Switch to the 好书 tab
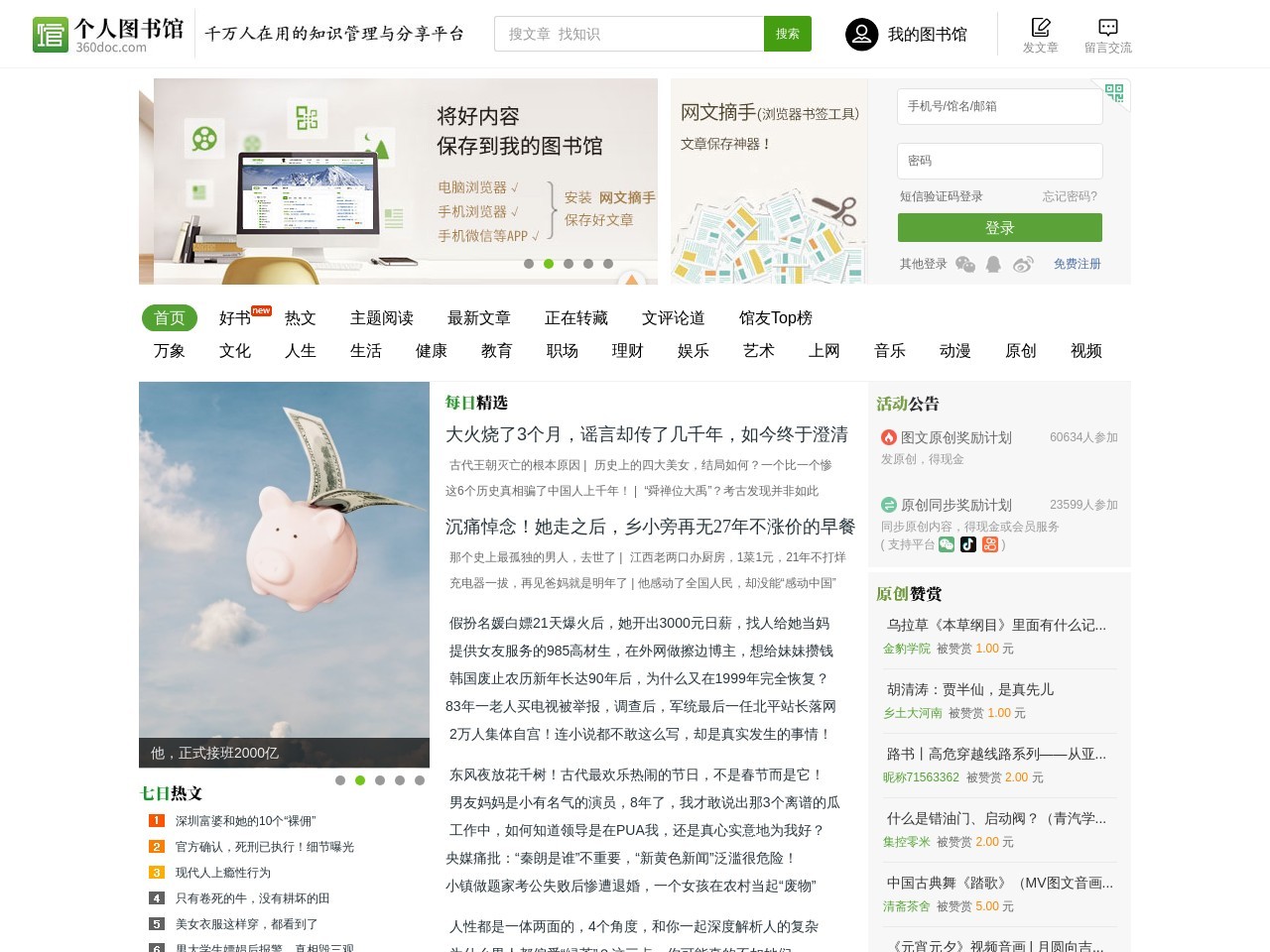The width and height of the screenshot is (1270, 952). point(234,317)
